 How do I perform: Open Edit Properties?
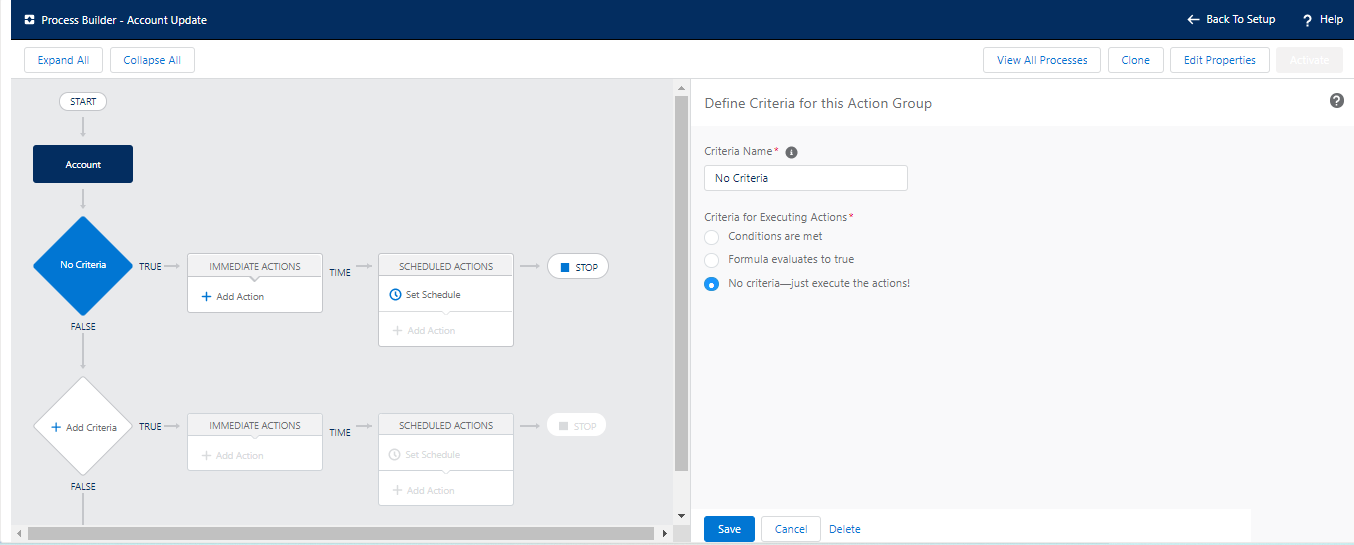pos(1220,60)
